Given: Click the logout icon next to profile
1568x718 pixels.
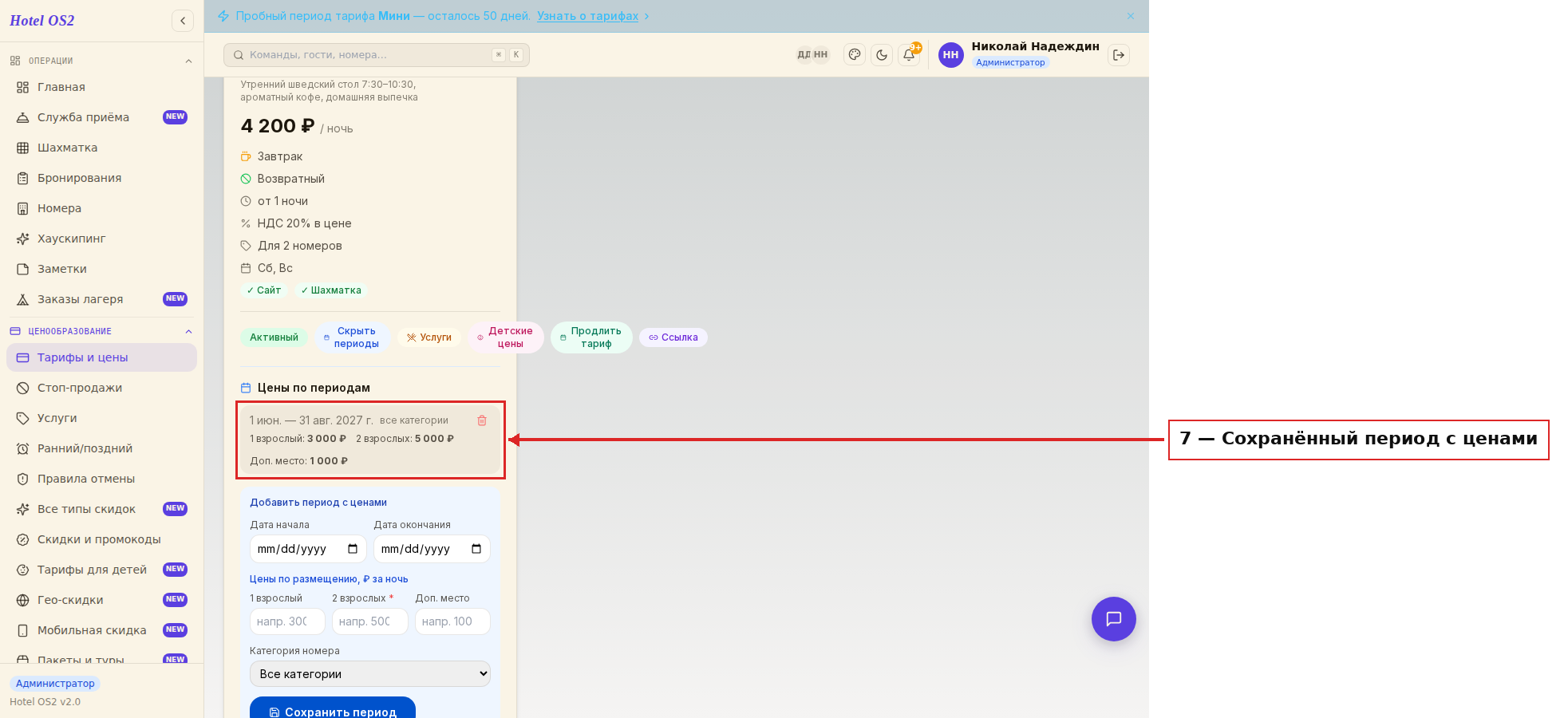Looking at the screenshot, I should point(1119,55).
